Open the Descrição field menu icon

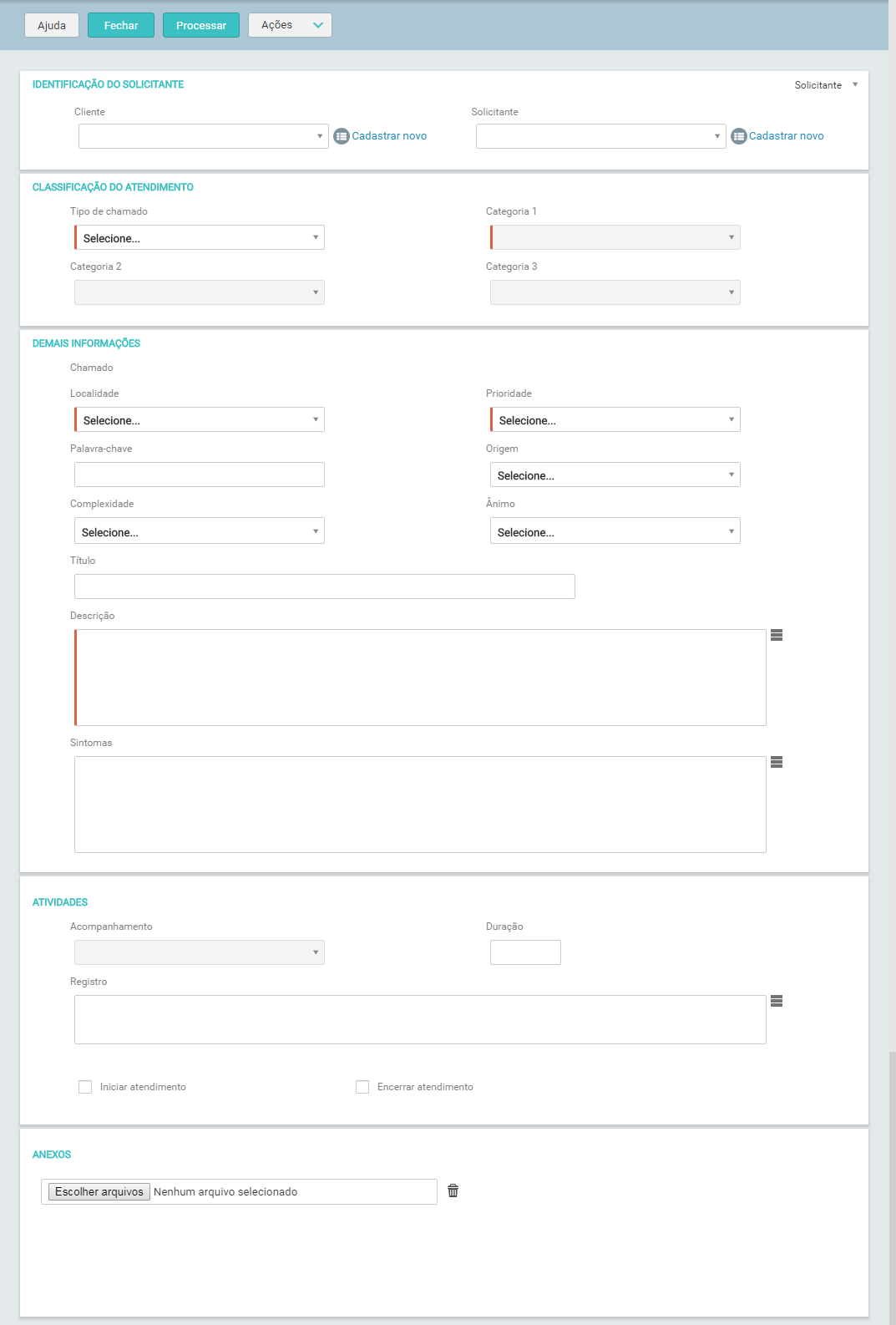click(x=777, y=635)
